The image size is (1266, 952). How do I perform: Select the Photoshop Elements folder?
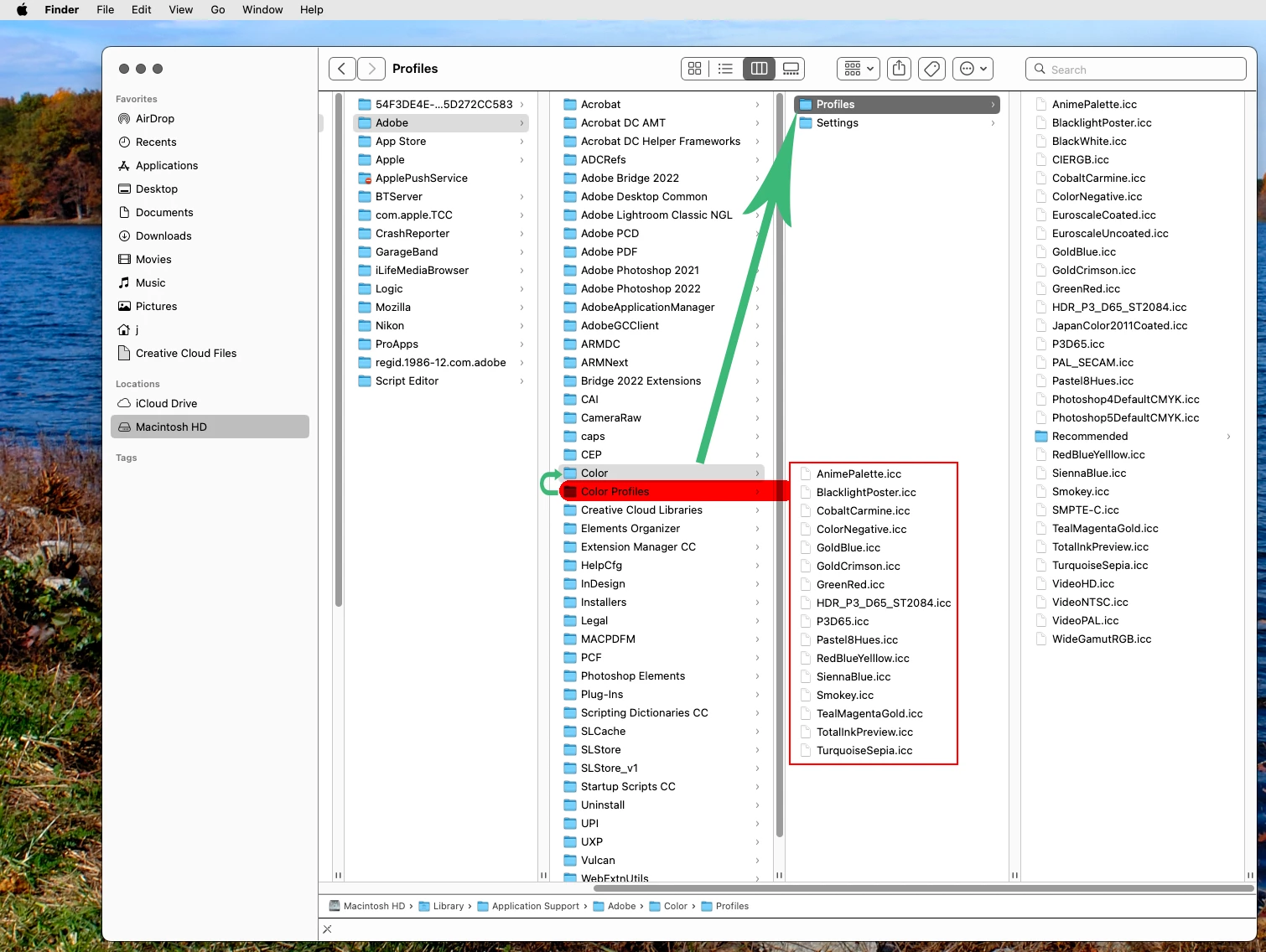coord(661,676)
